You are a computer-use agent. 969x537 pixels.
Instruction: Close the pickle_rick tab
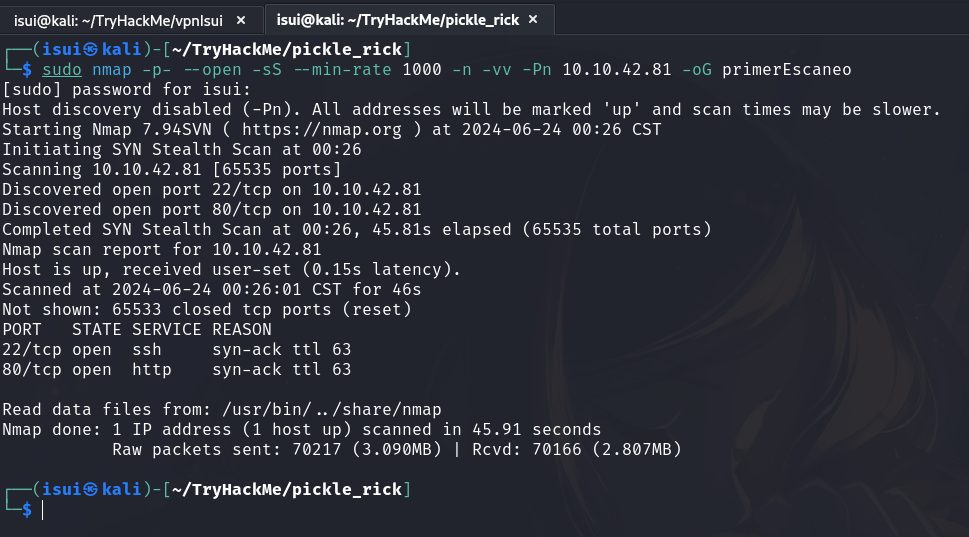coord(533,18)
